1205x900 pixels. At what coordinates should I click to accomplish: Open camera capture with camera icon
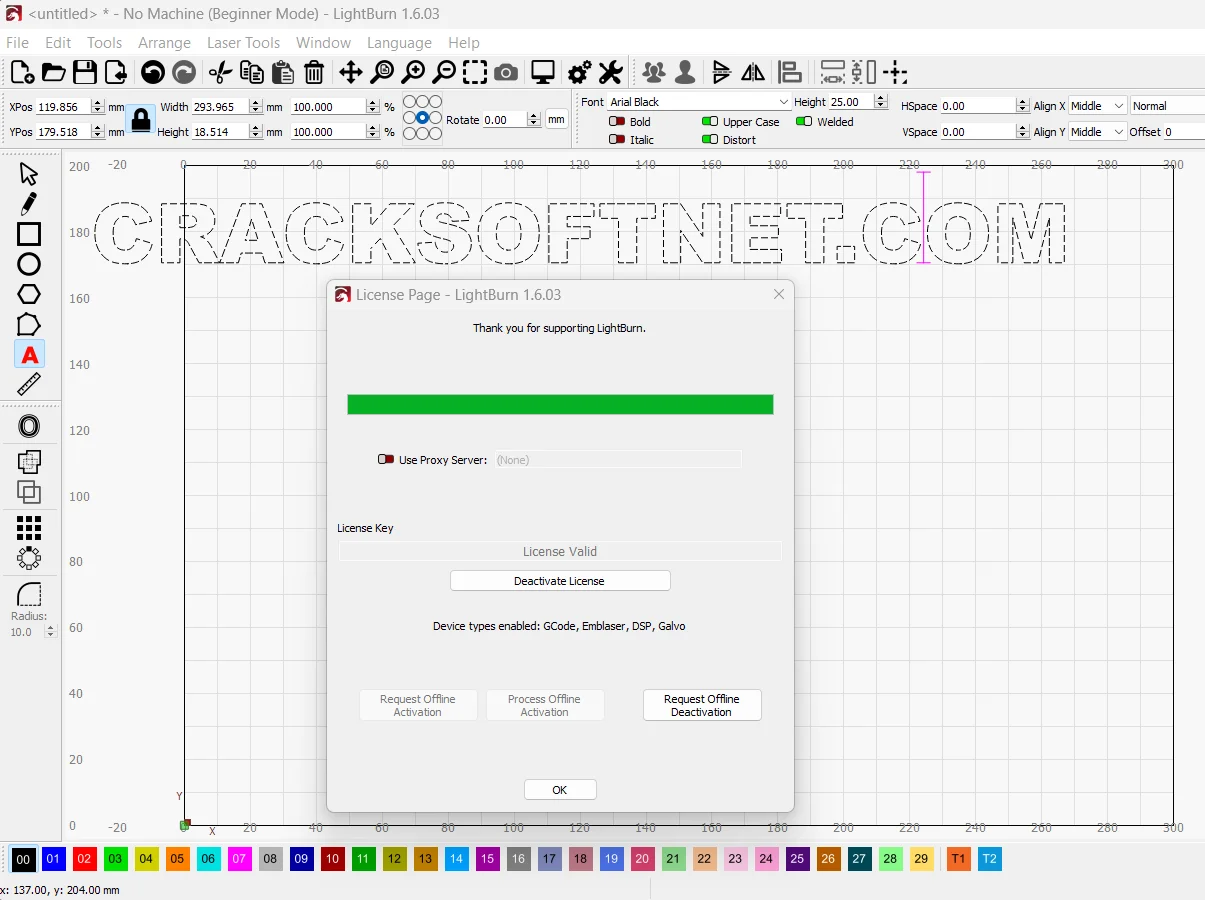pyautogui.click(x=506, y=72)
